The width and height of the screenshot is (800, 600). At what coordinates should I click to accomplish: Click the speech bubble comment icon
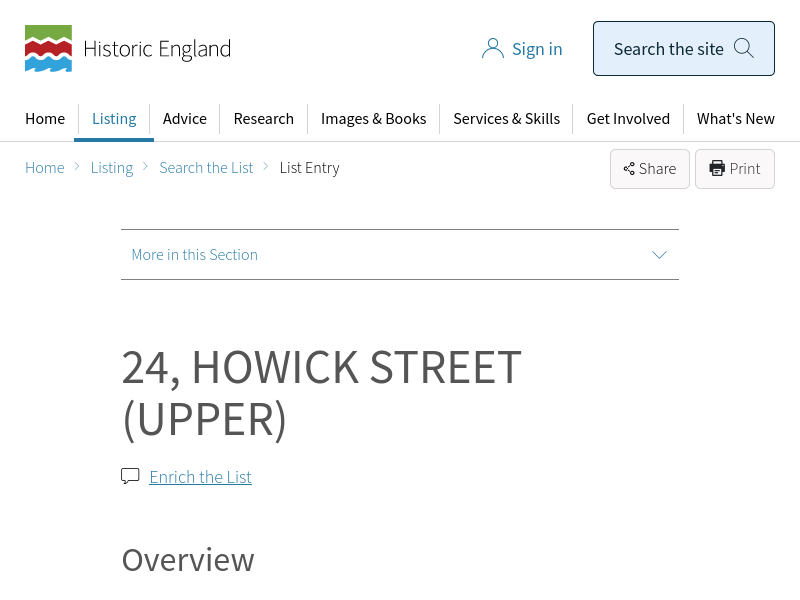[x=130, y=476]
